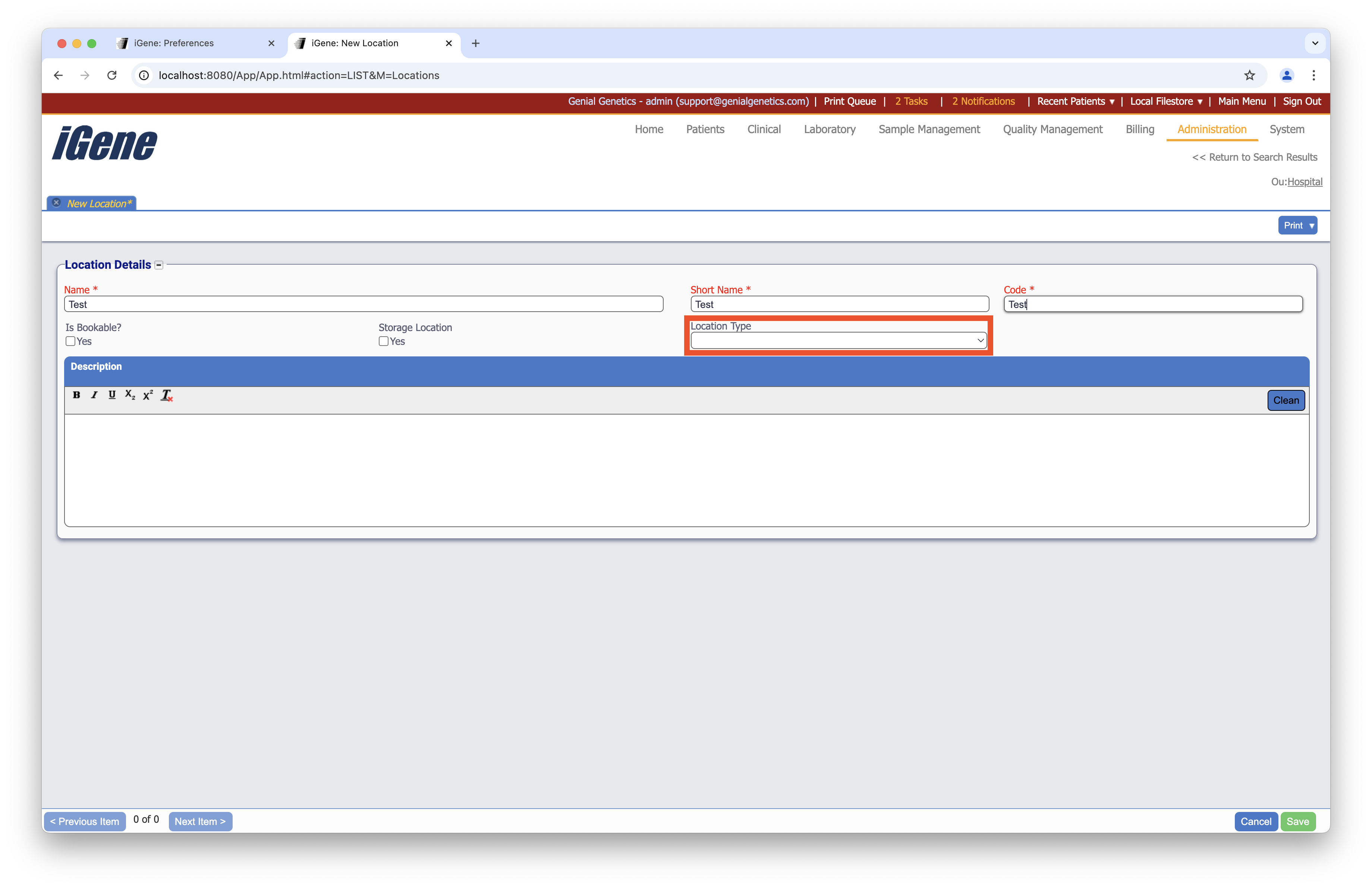Bookmark page with star icon
This screenshot has width=1372, height=888.
[1249, 75]
